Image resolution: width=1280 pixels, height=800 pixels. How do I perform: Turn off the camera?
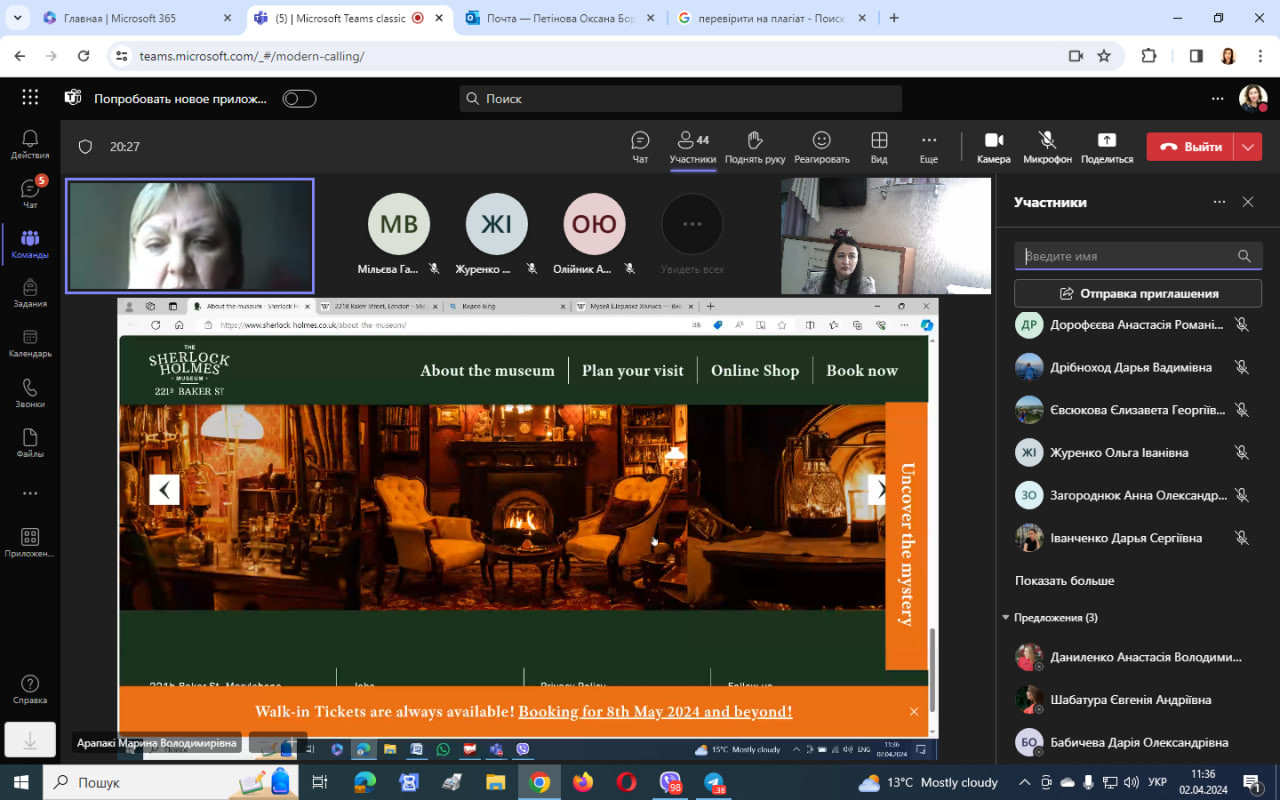993,141
